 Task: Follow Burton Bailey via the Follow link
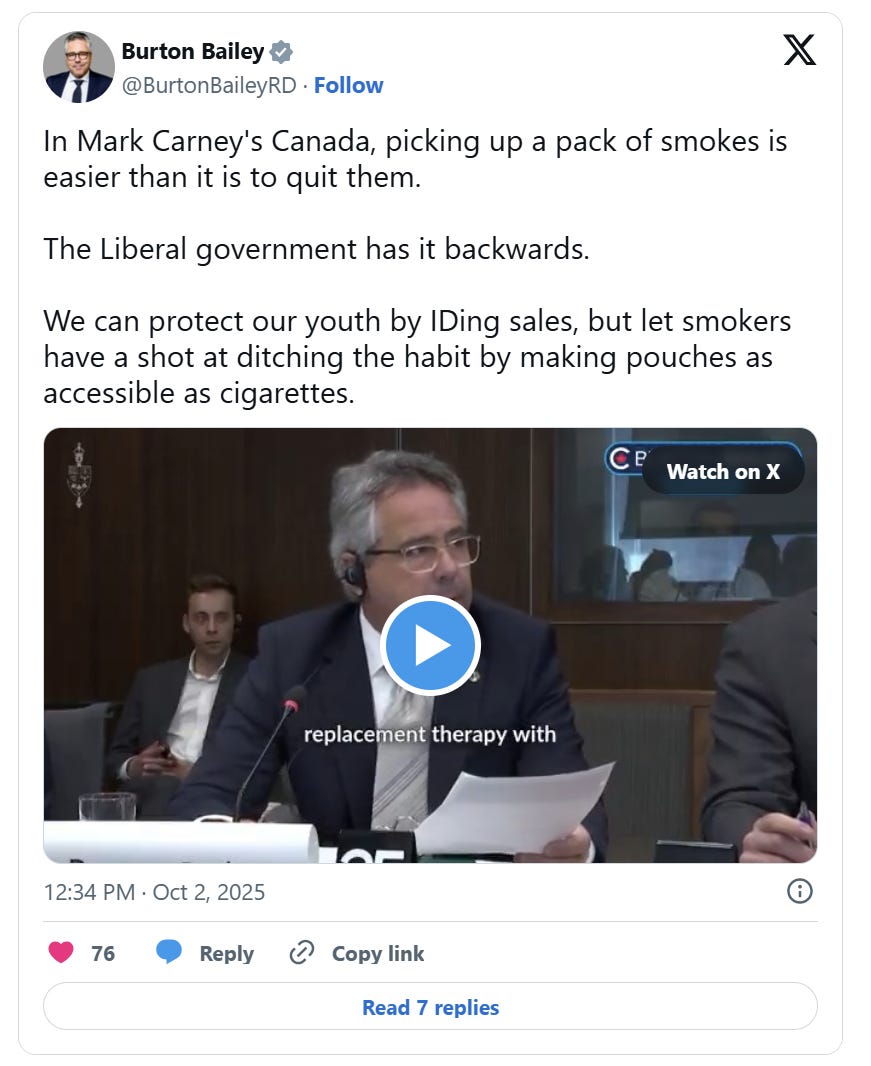348,86
